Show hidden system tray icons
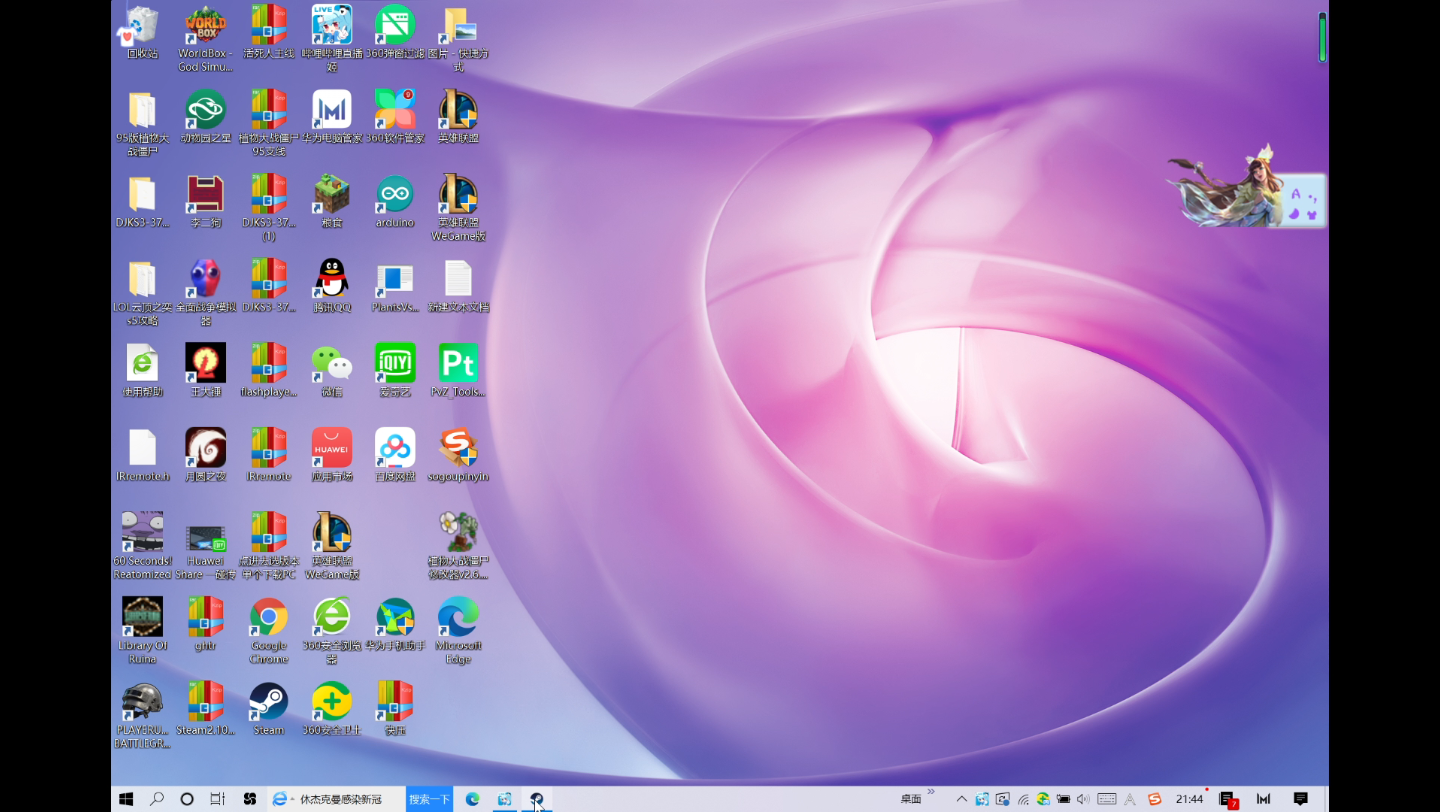Image resolution: width=1440 pixels, height=812 pixels. point(961,799)
